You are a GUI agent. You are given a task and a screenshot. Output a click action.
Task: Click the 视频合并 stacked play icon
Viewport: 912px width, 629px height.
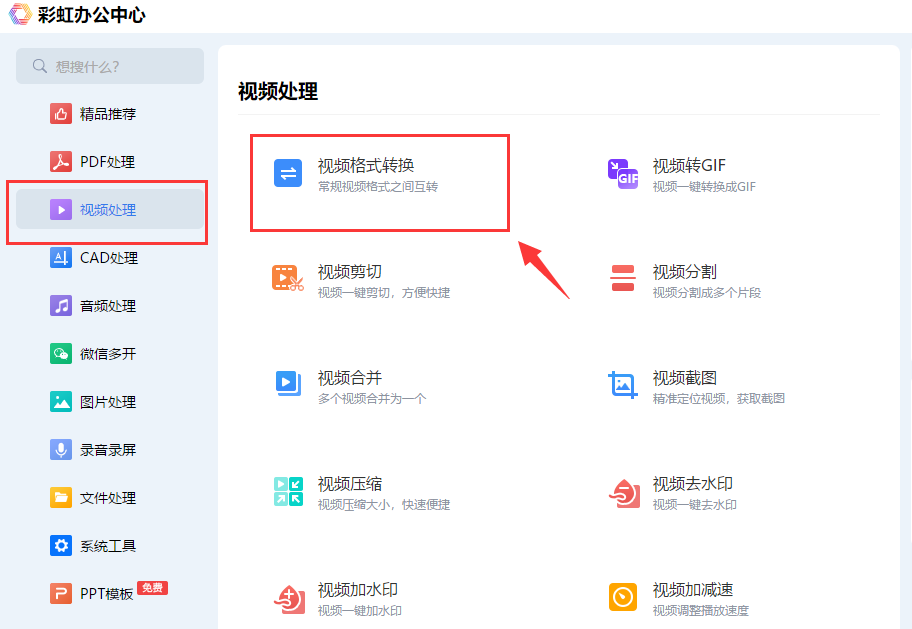(x=288, y=384)
